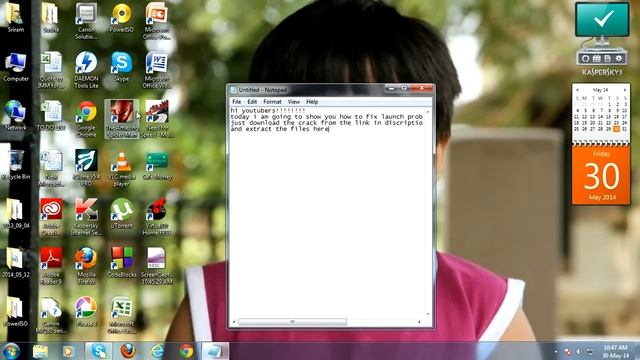Image resolution: width=640 pixels, height=360 pixels.
Task: Select the 2014_05_12 folder
Action: tap(16, 262)
